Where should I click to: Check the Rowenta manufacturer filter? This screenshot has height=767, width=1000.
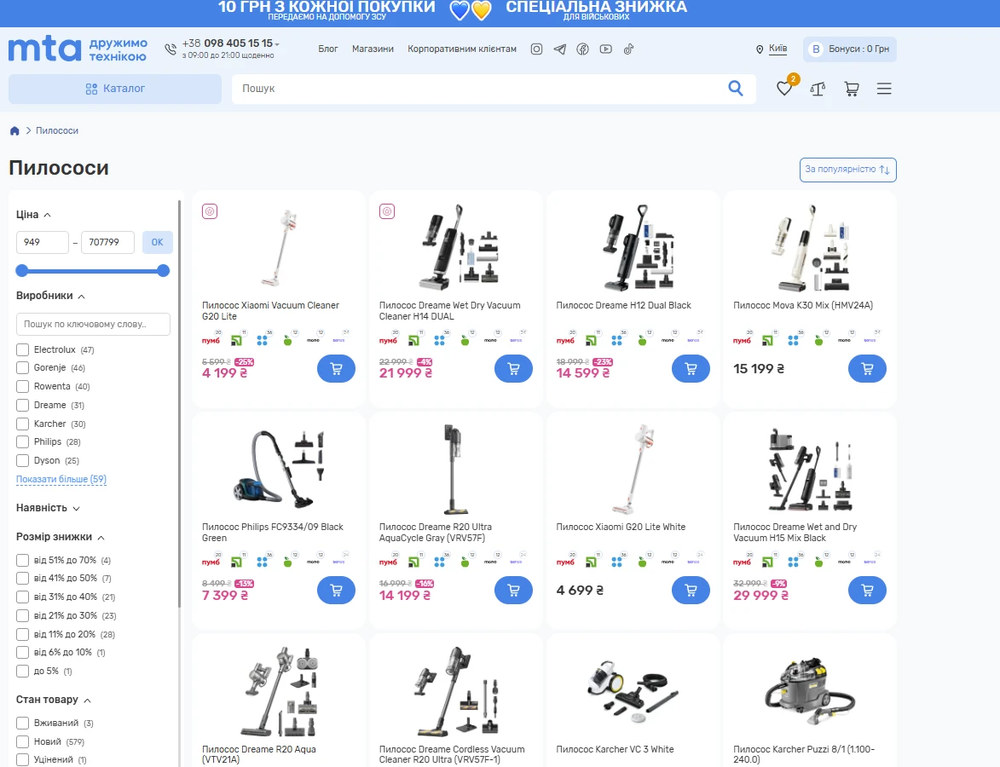coord(22,386)
